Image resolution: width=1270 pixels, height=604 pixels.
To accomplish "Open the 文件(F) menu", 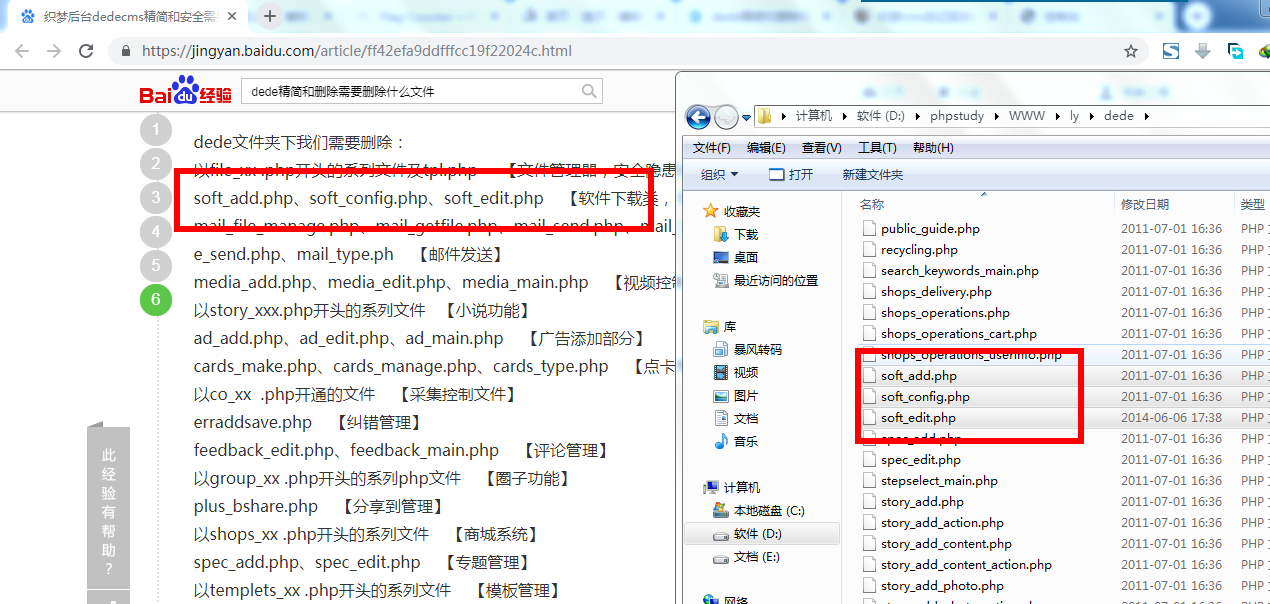I will tap(711, 147).
